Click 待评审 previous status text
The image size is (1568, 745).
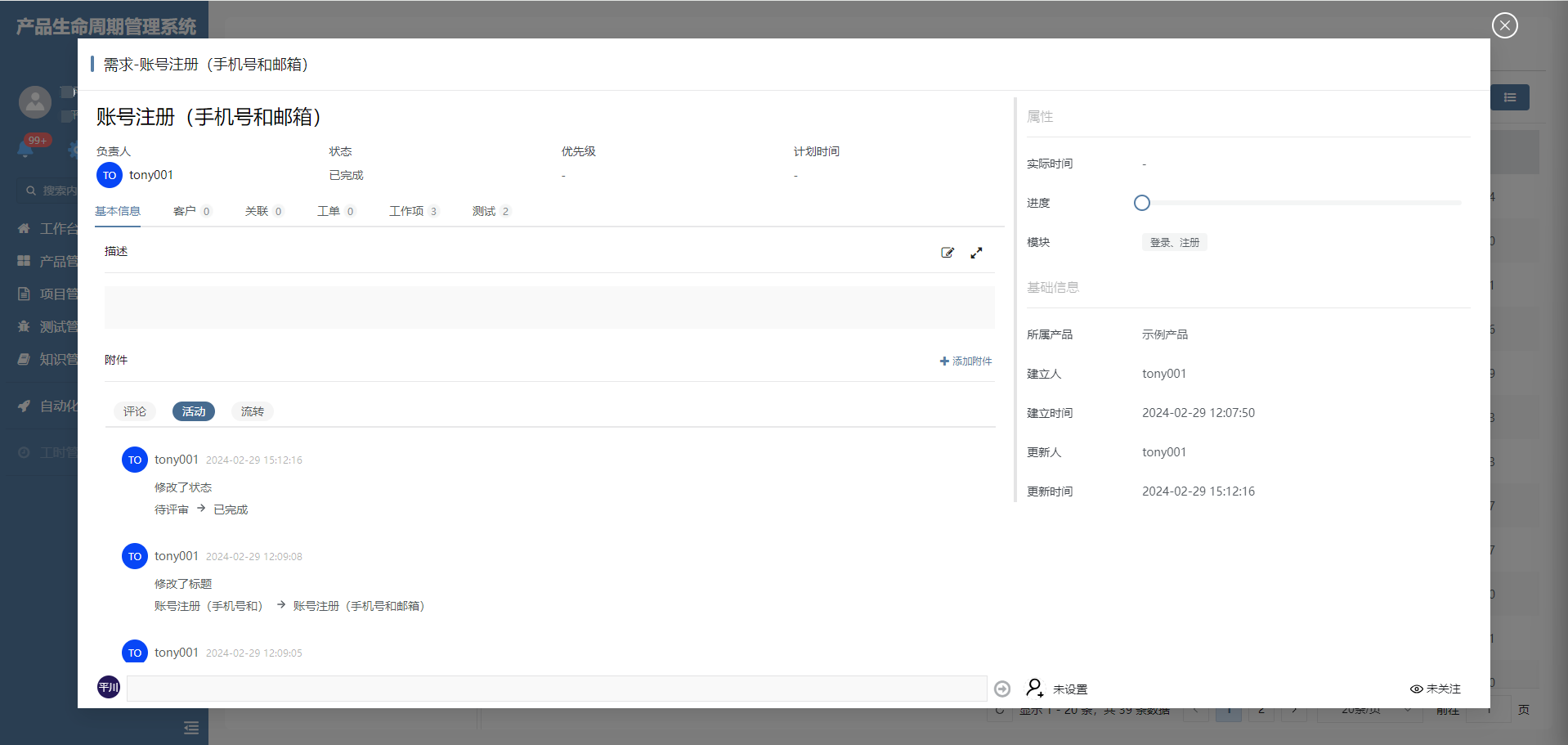coord(172,509)
